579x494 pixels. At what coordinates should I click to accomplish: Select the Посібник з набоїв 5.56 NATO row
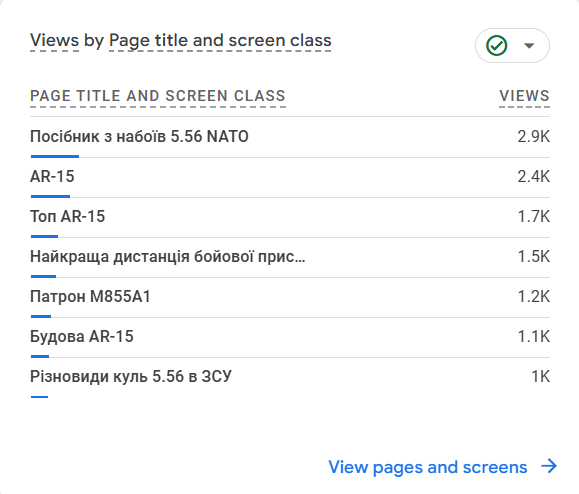pyautogui.click(x=290, y=137)
